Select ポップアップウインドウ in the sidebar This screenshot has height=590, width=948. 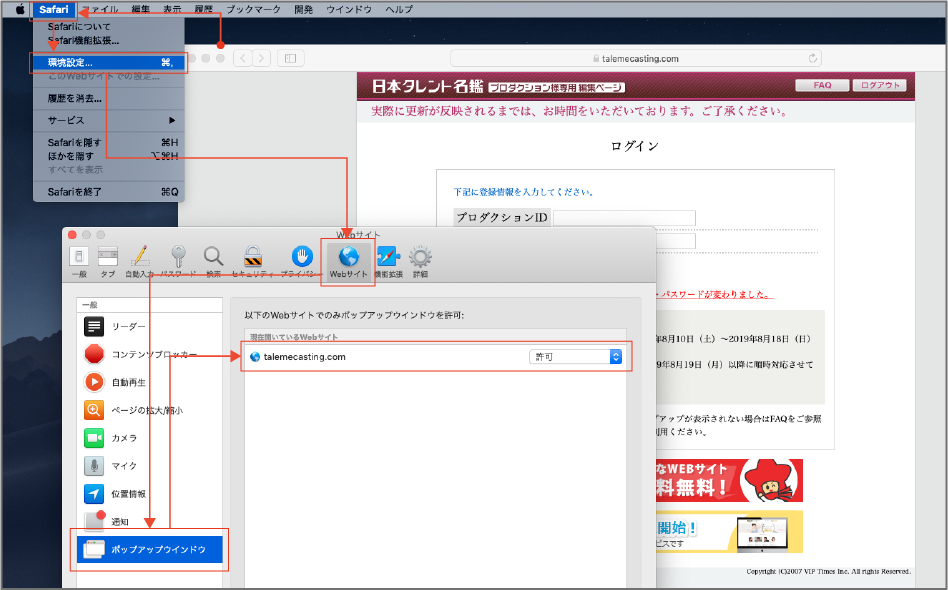pyautogui.click(x=150, y=549)
